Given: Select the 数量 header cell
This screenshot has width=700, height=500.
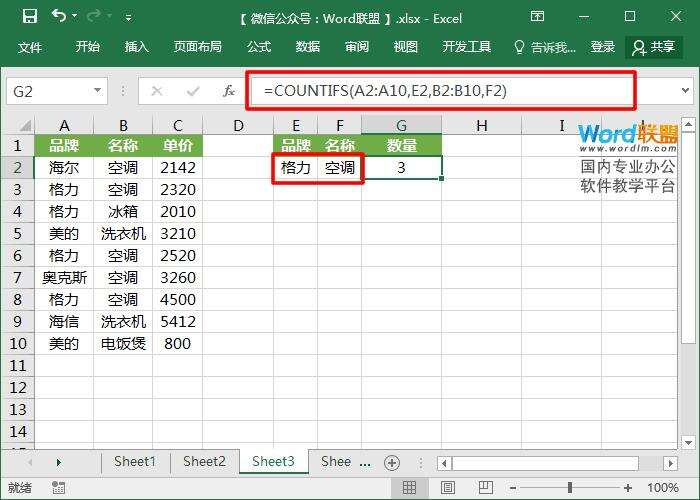Looking at the screenshot, I should 401,146.
